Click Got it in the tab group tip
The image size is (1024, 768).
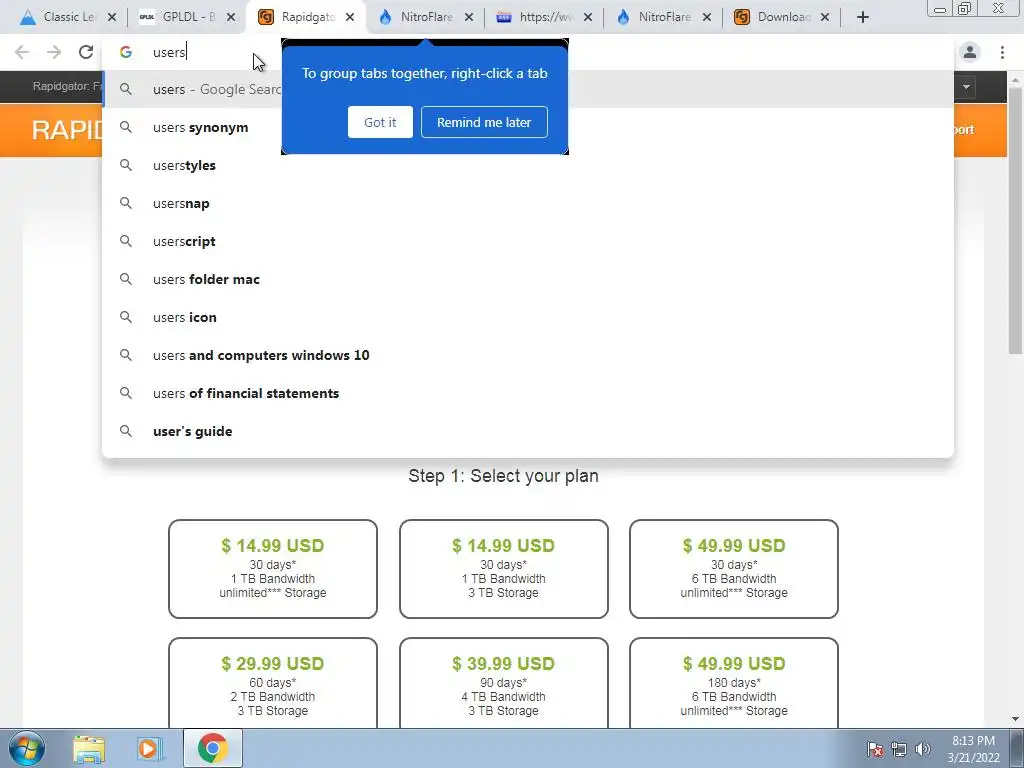tap(380, 122)
